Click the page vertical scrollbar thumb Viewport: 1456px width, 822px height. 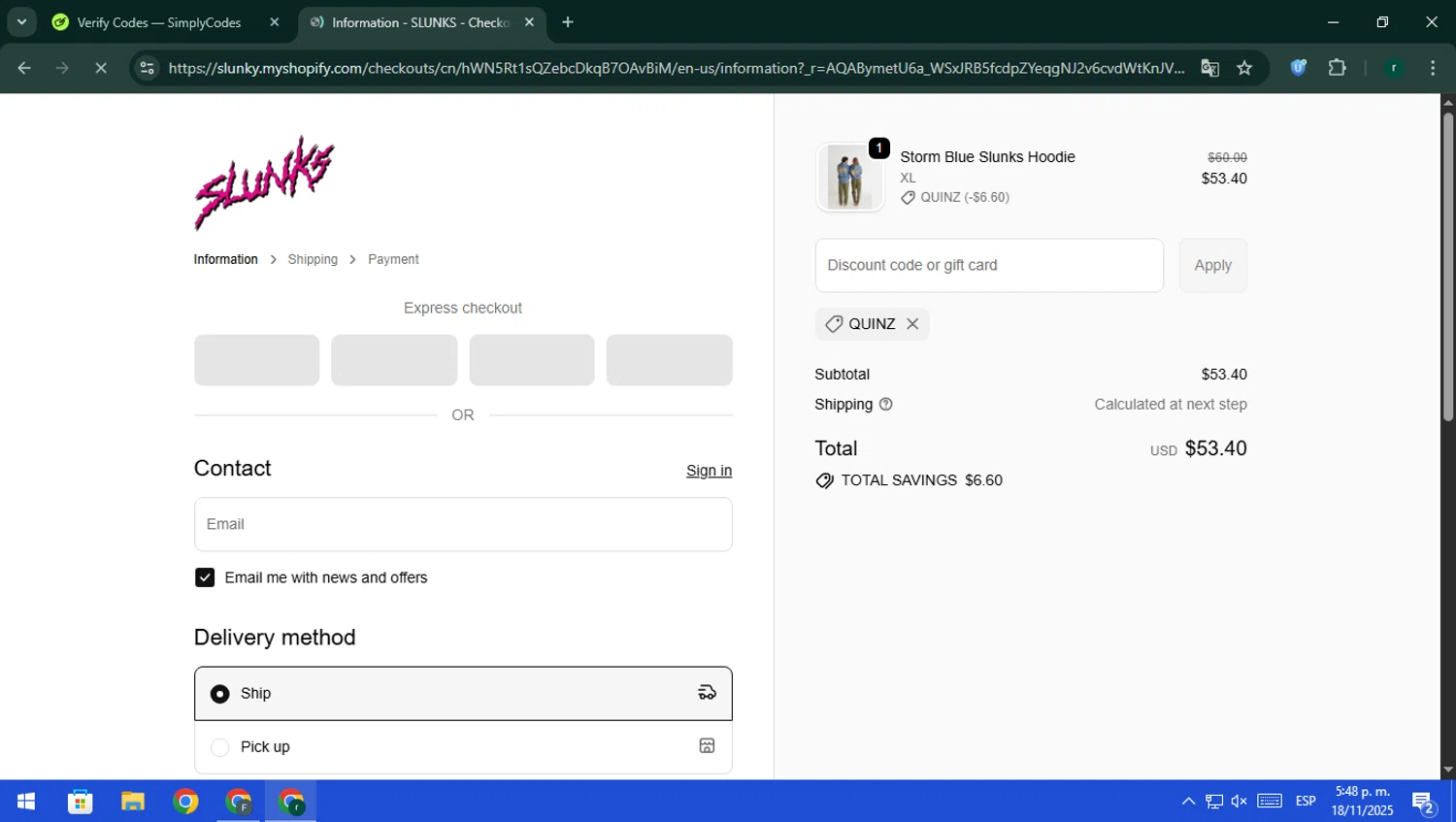1447,267
